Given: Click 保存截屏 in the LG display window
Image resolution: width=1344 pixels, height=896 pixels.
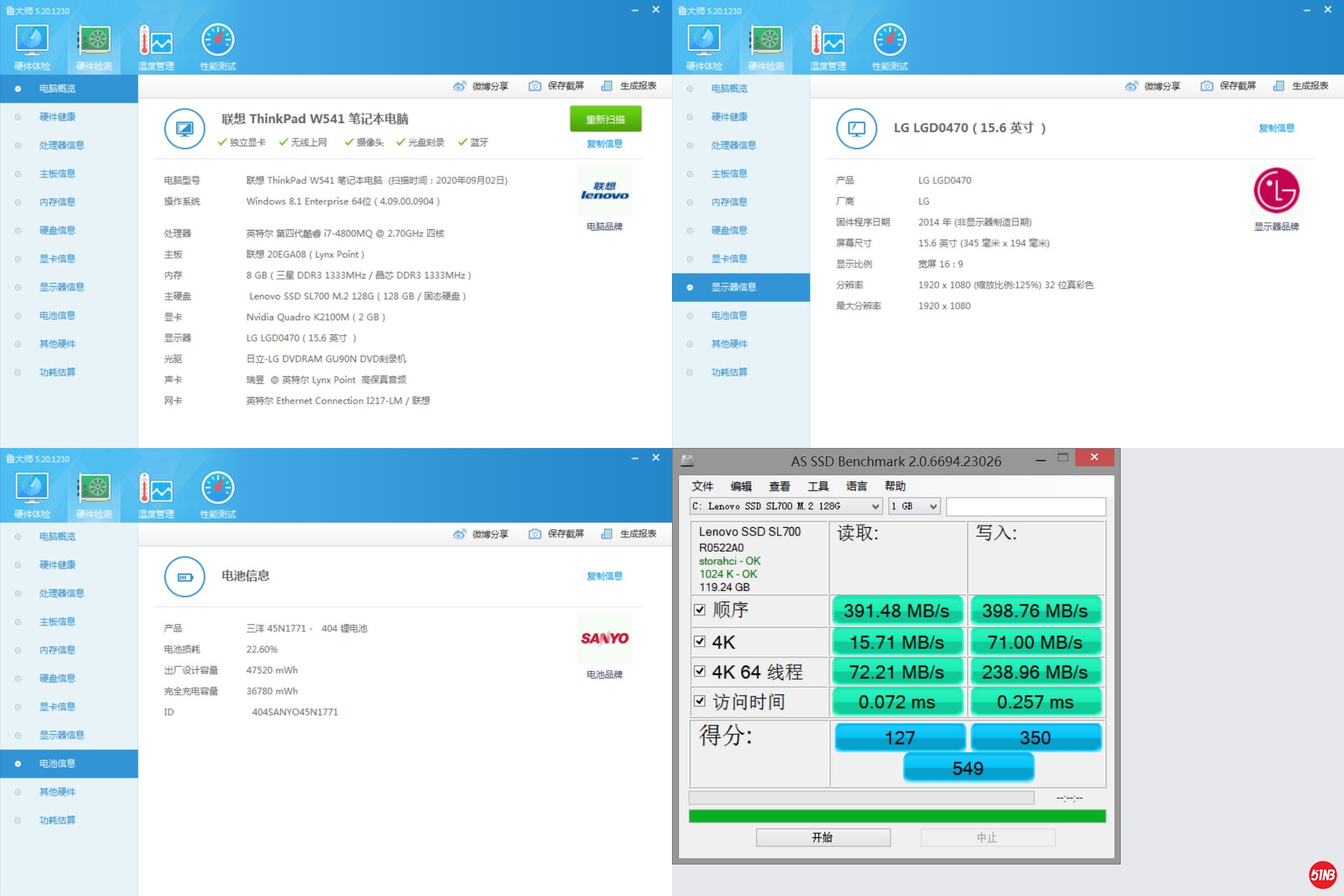Looking at the screenshot, I should pyautogui.click(x=1228, y=86).
